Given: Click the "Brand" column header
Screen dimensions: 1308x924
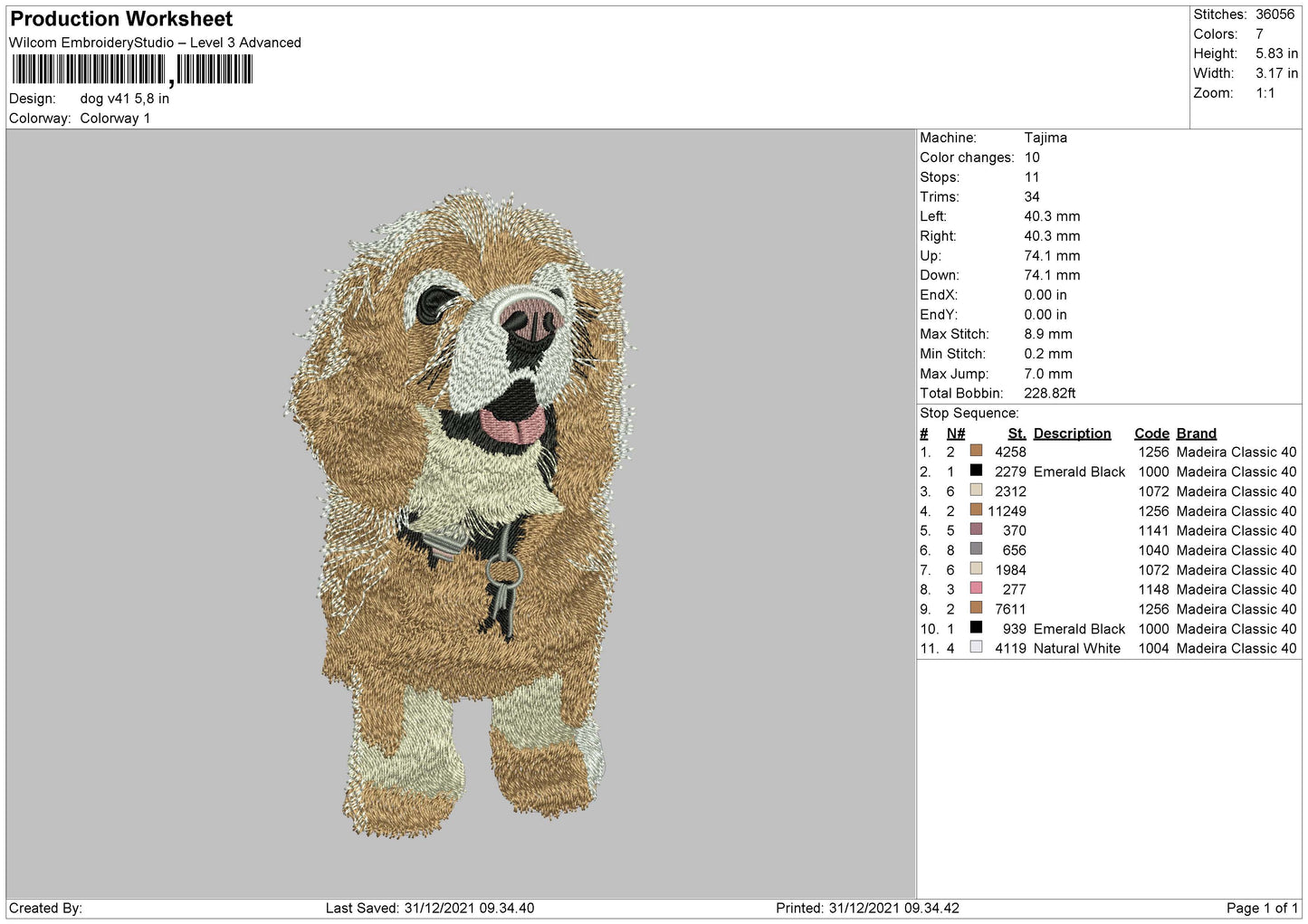Looking at the screenshot, I should pos(1197,433).
